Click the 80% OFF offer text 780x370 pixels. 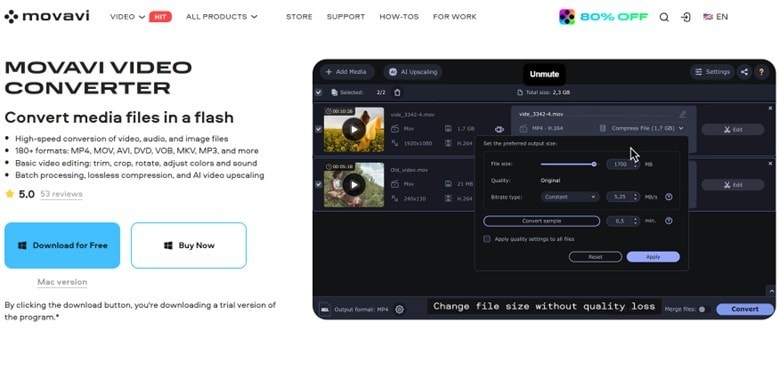[614, 17]
